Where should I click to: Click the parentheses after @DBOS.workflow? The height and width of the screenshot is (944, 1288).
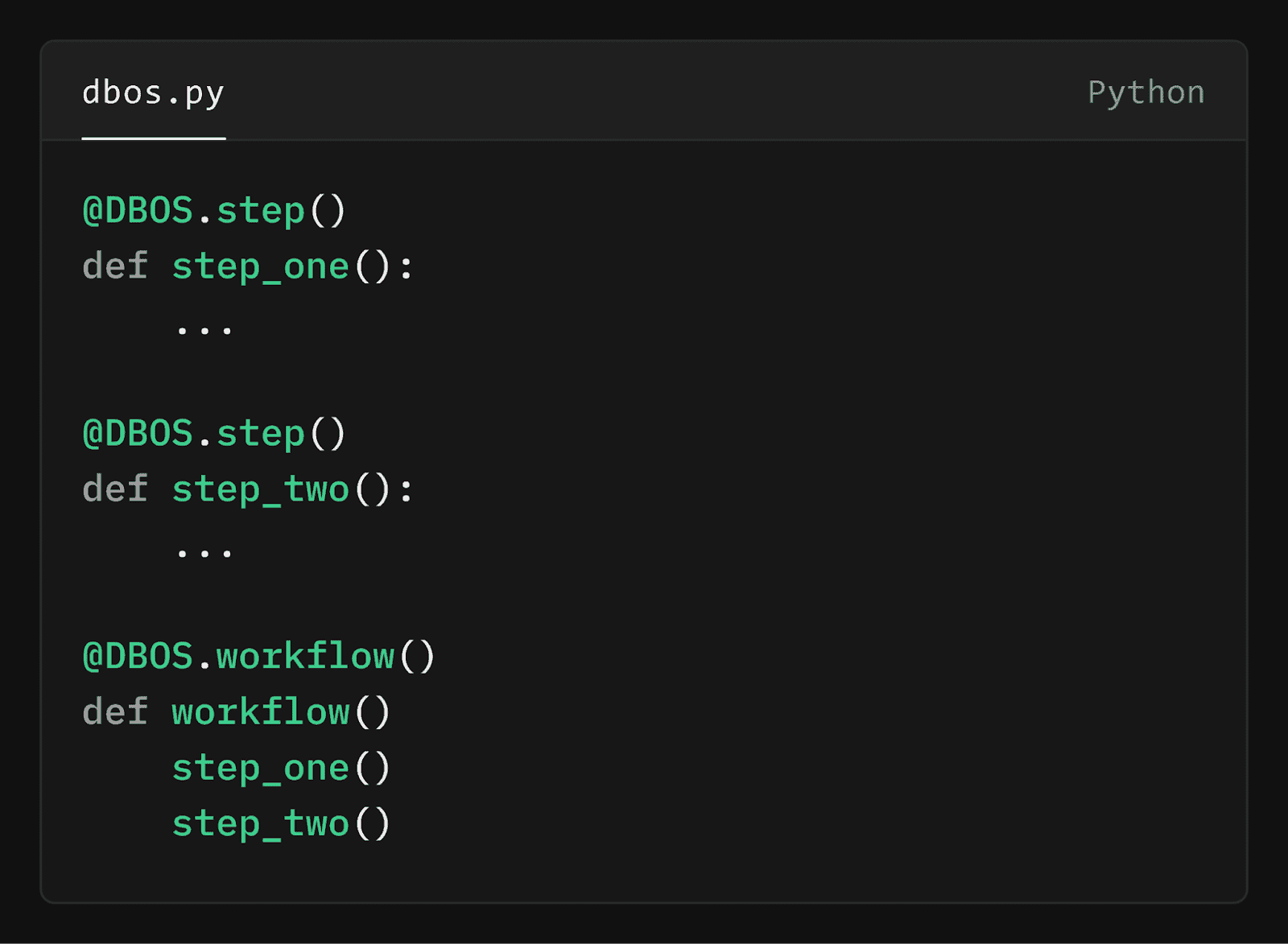tap(417, 657)
